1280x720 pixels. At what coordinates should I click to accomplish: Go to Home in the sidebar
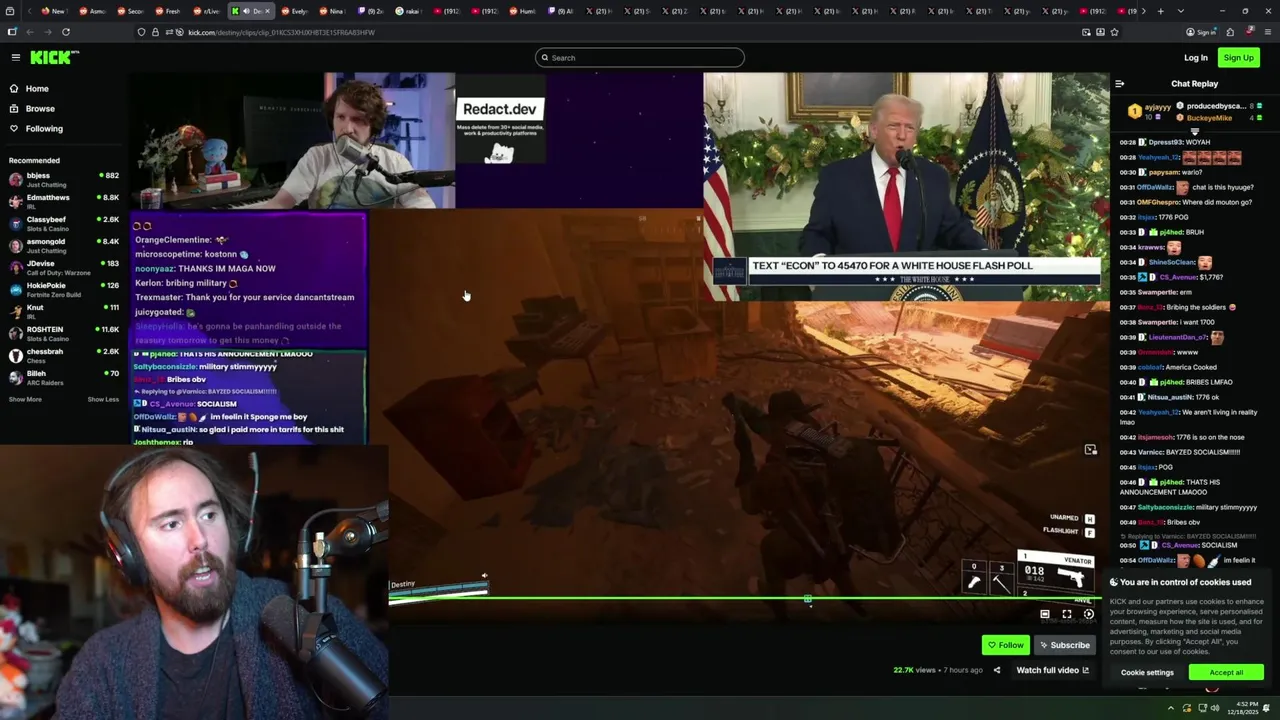pos(37,89)
